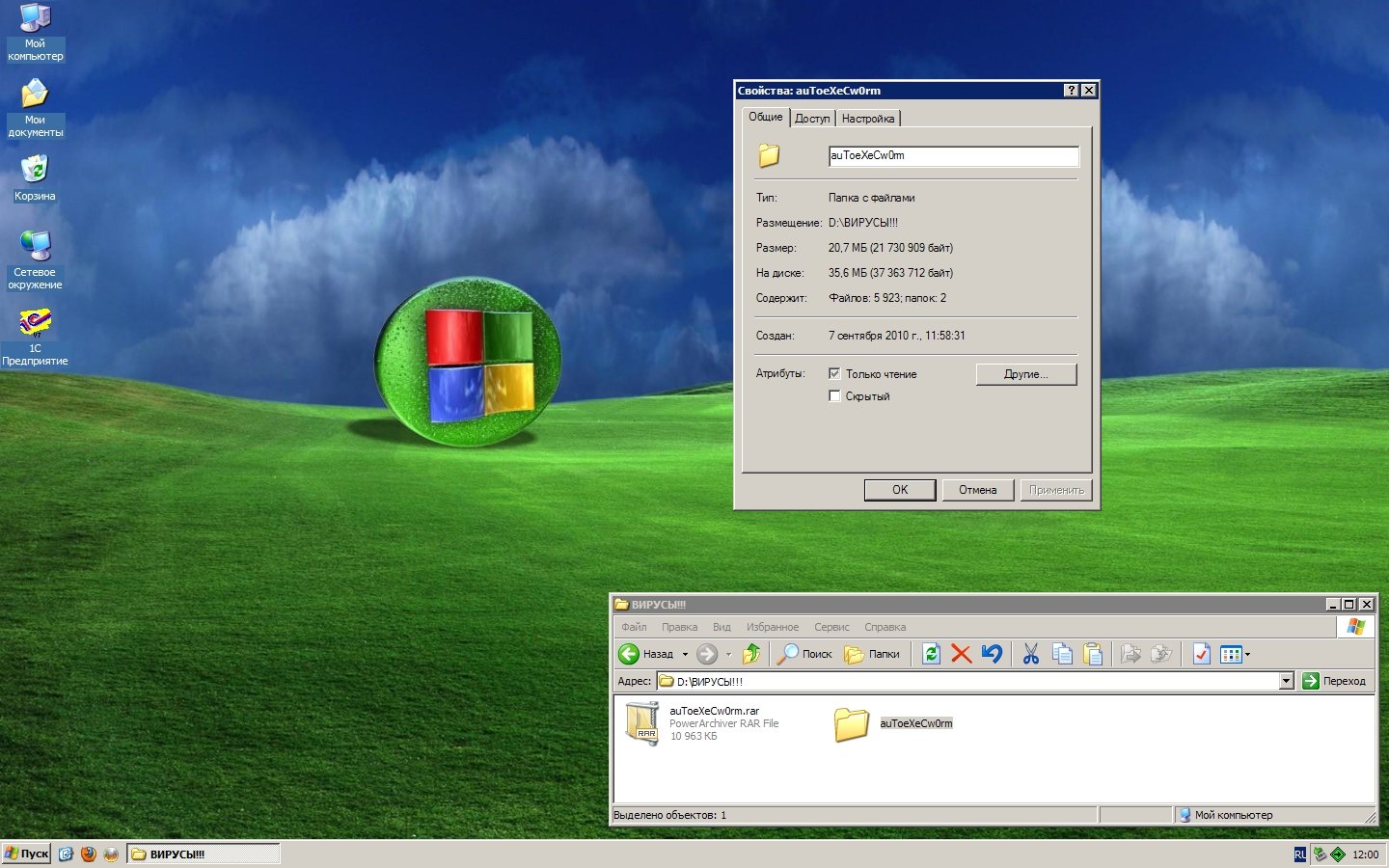
Task: Click the scissors Cut icon
Action: pos(1030,654)
